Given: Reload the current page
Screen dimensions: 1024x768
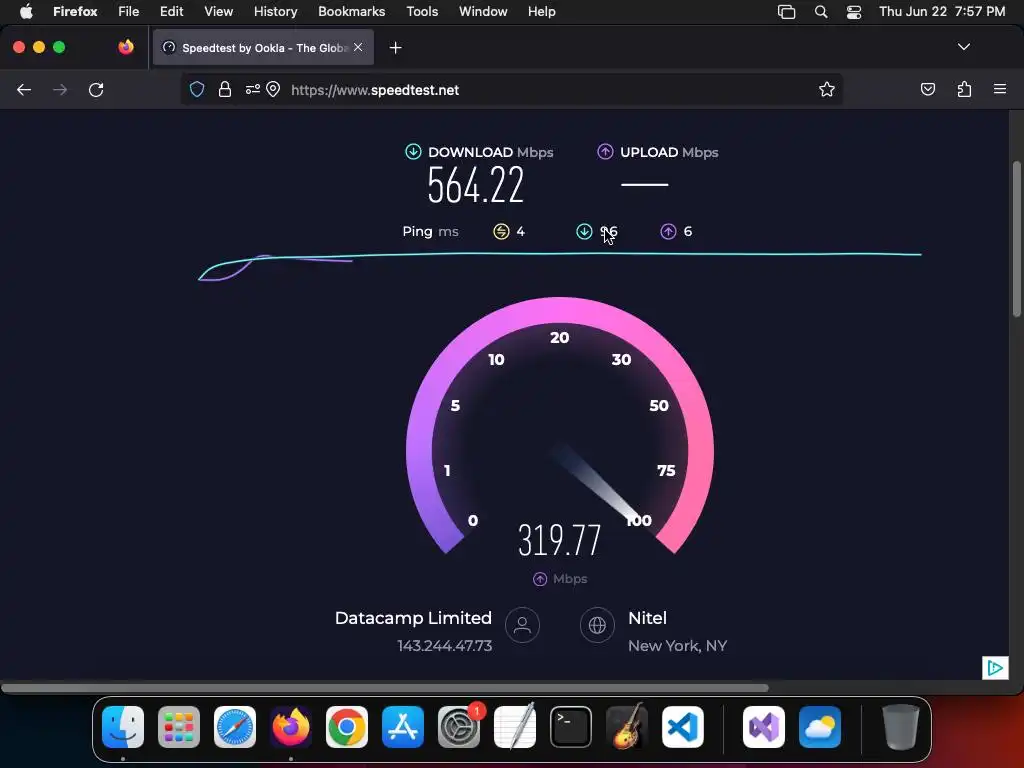Looking at the screenshot, I should pos(96,90).
